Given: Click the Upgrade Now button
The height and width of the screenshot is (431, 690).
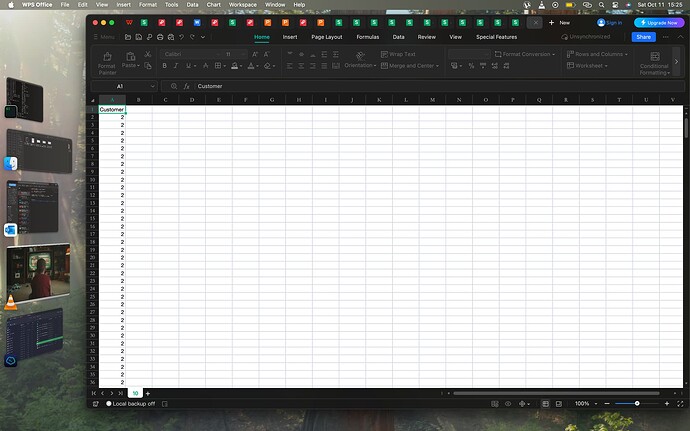Looking at the screenshot, I should pos(659,21).
